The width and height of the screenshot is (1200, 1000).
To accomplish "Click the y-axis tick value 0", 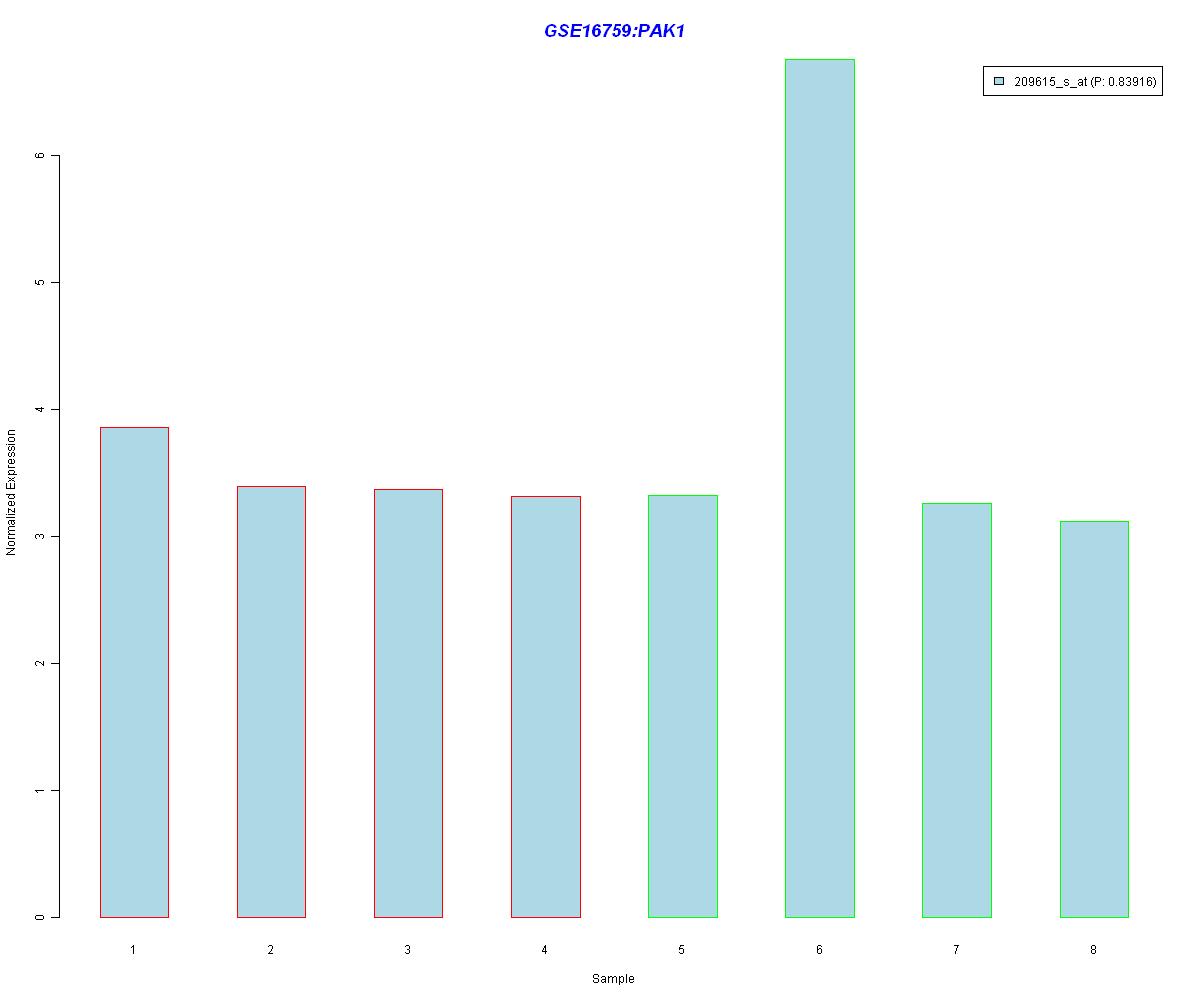I will coord(40,917).
